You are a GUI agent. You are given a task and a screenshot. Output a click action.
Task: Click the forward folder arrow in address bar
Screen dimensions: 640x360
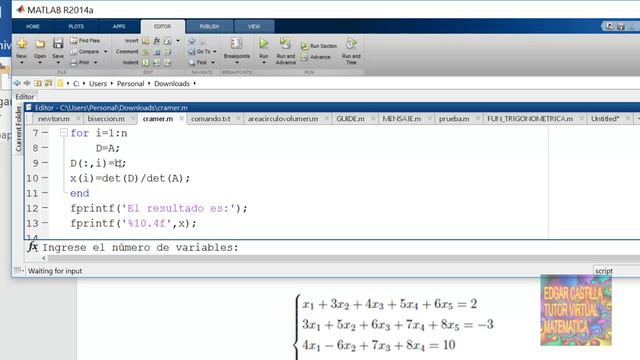27,83
